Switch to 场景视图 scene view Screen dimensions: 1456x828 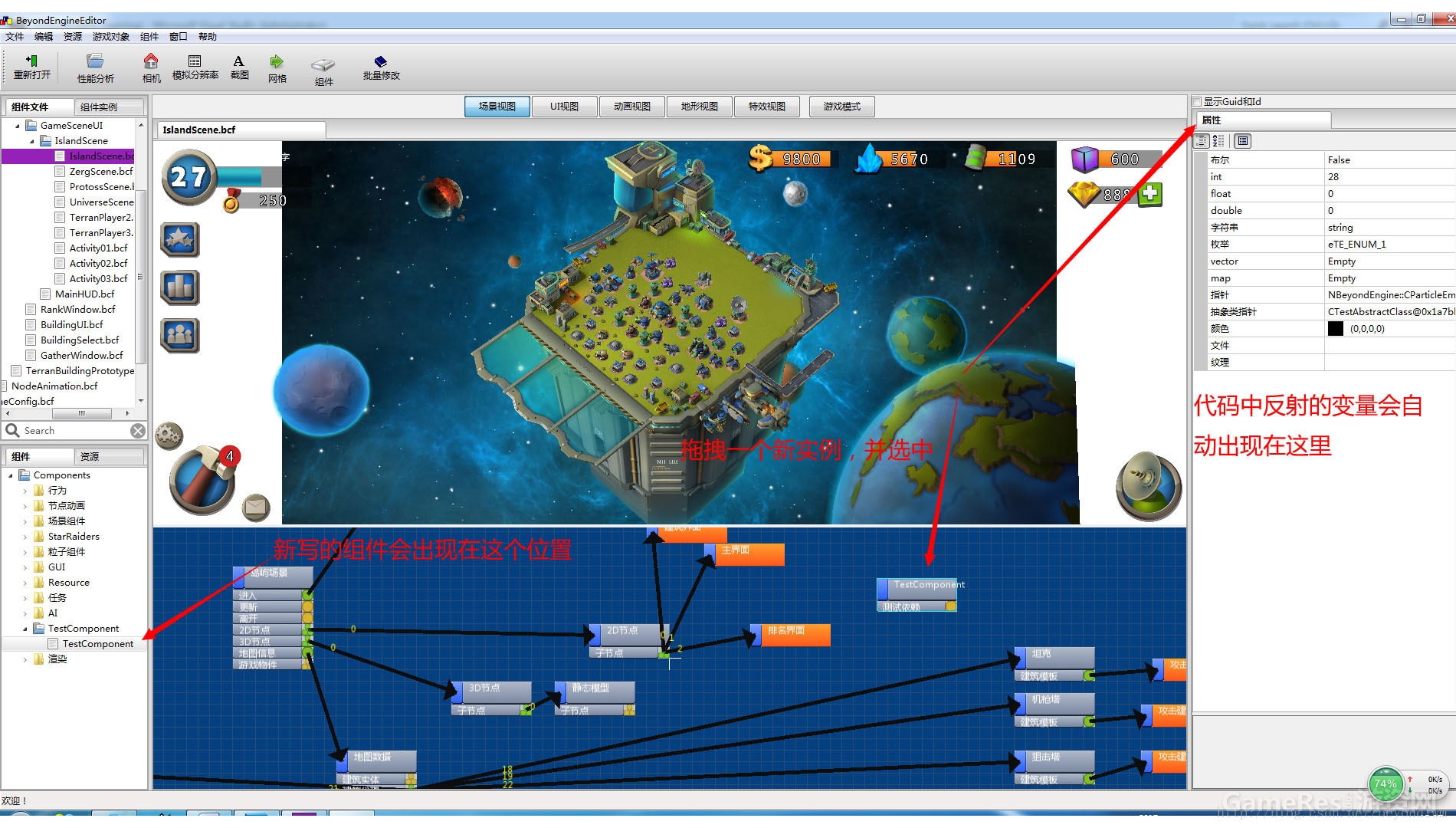497,107
